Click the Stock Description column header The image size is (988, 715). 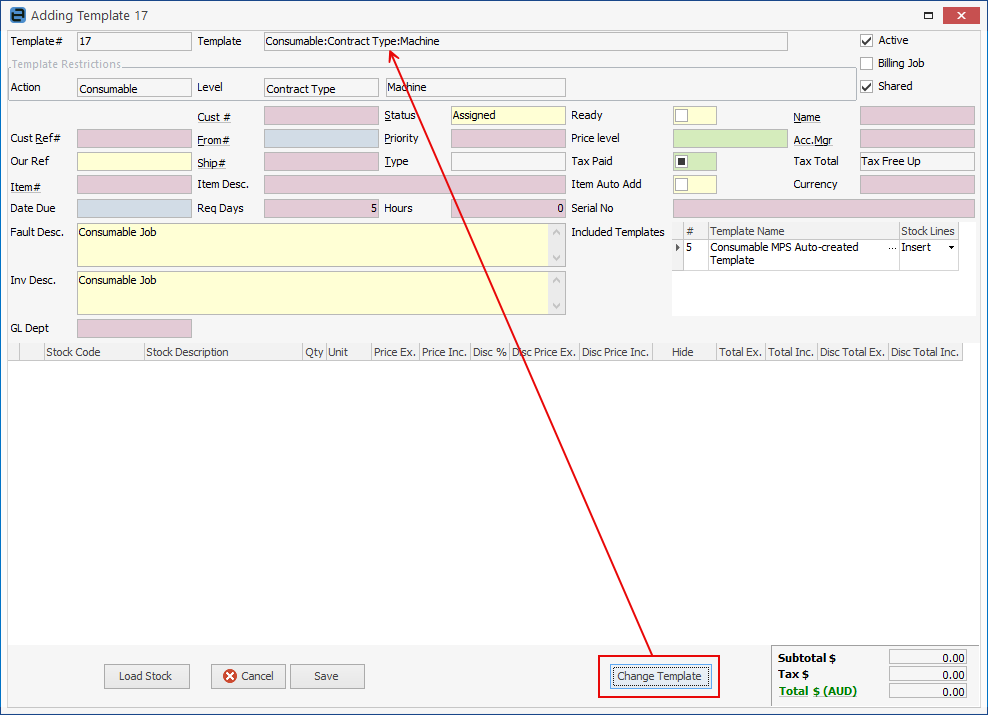(223, 352)
